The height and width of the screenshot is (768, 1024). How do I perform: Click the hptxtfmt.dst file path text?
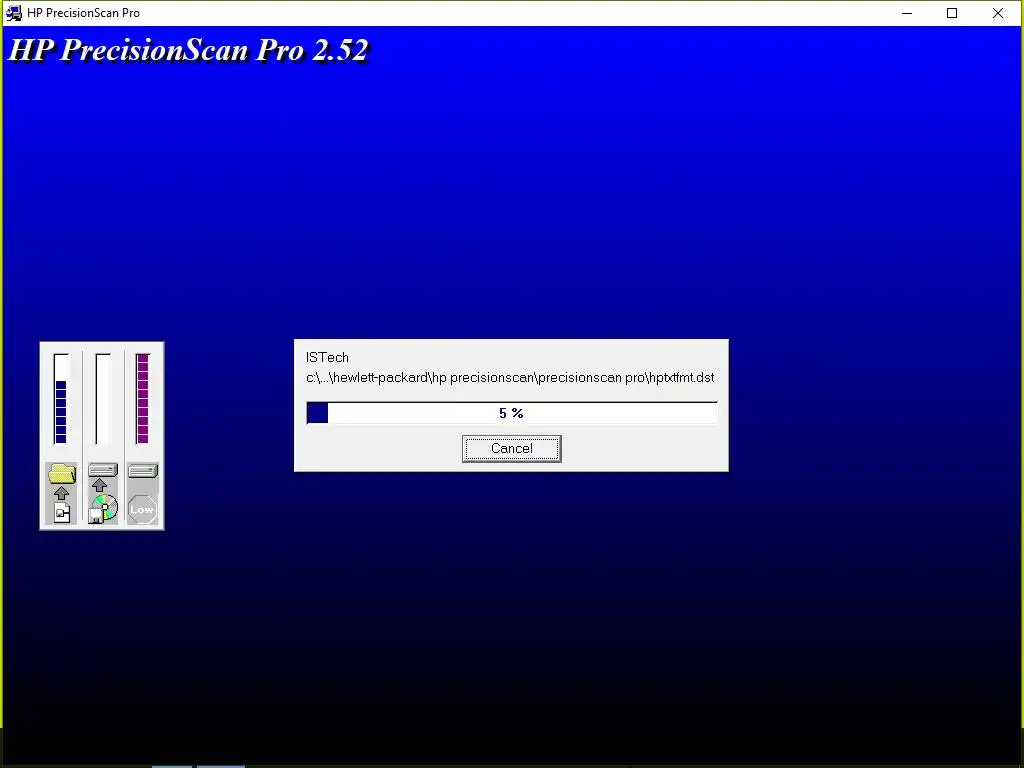tap(510, 377)
